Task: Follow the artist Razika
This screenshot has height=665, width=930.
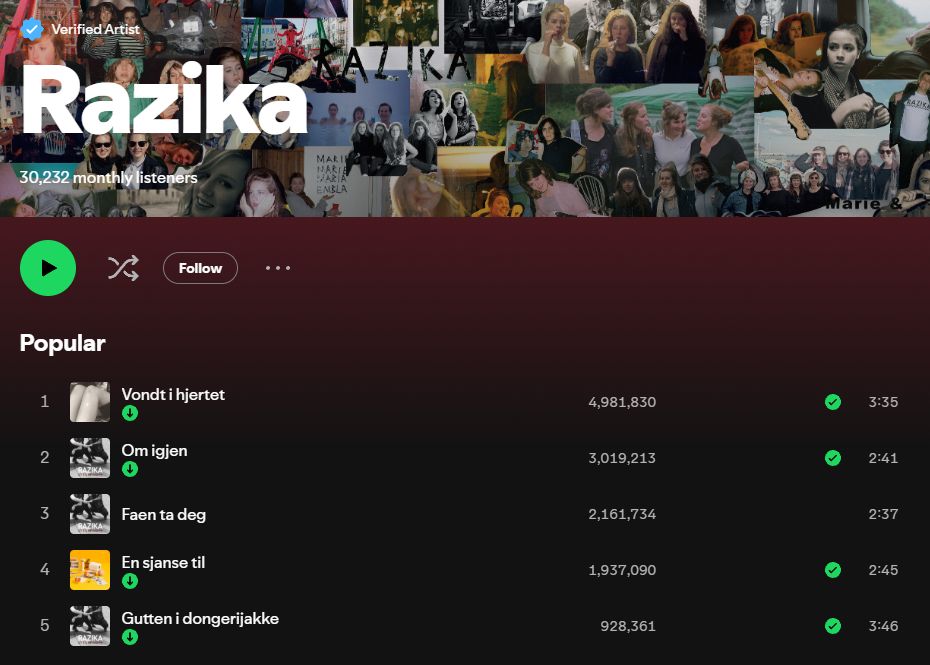Action: click(x=200, y=268)
